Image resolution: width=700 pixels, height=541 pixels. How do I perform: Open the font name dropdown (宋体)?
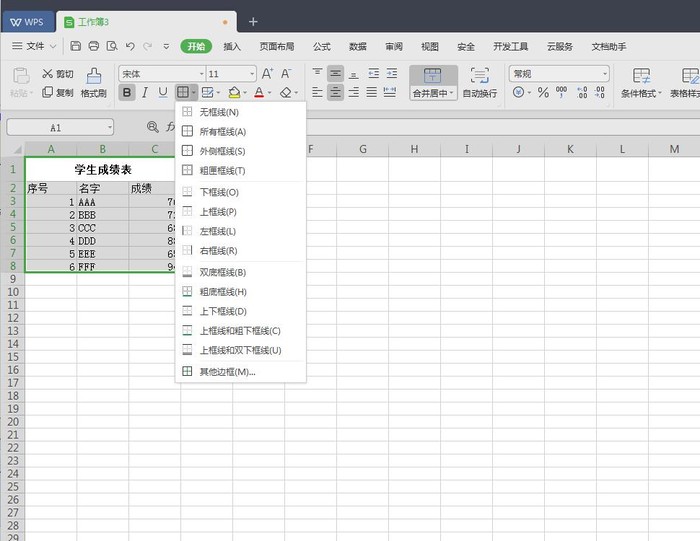160,74
